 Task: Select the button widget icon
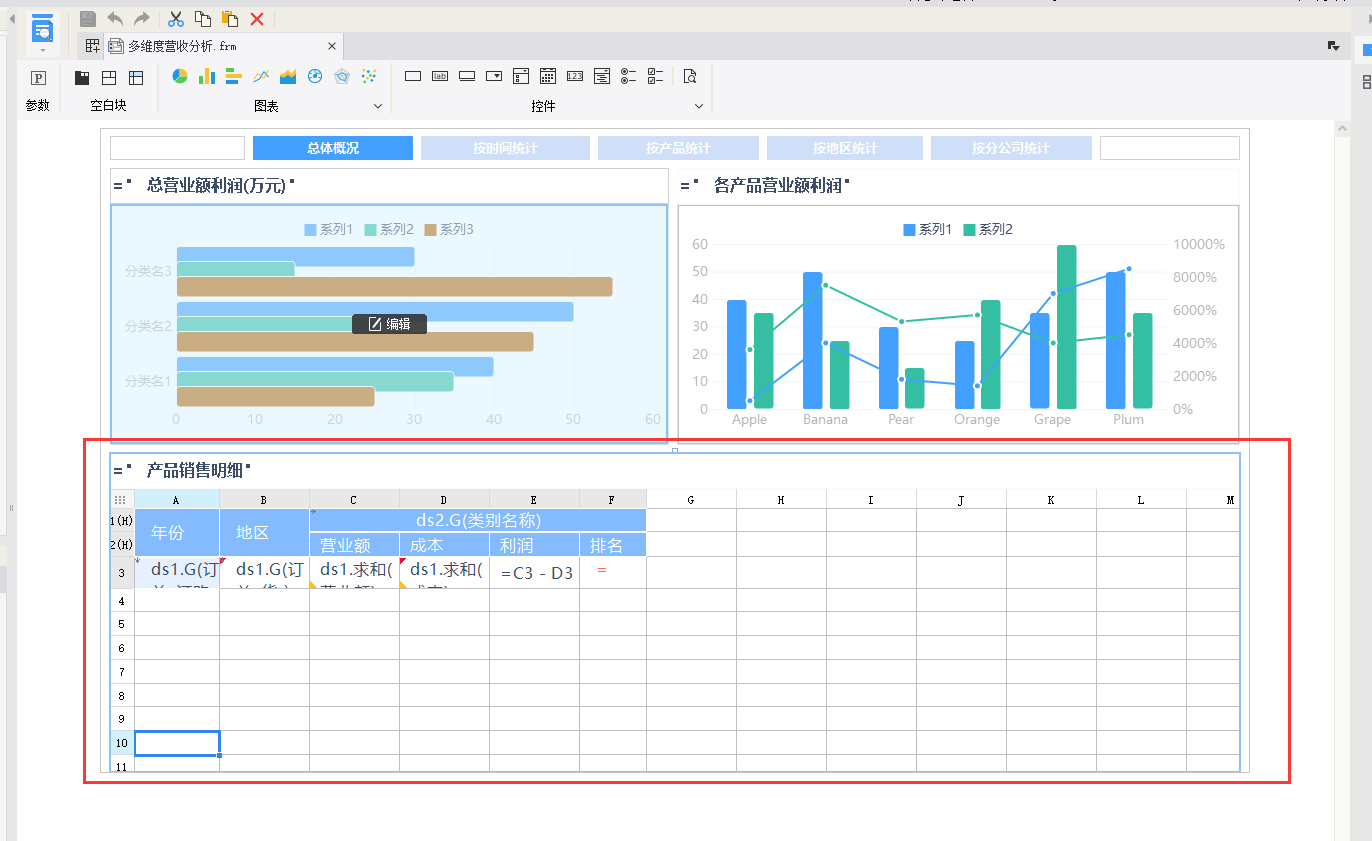467,76
